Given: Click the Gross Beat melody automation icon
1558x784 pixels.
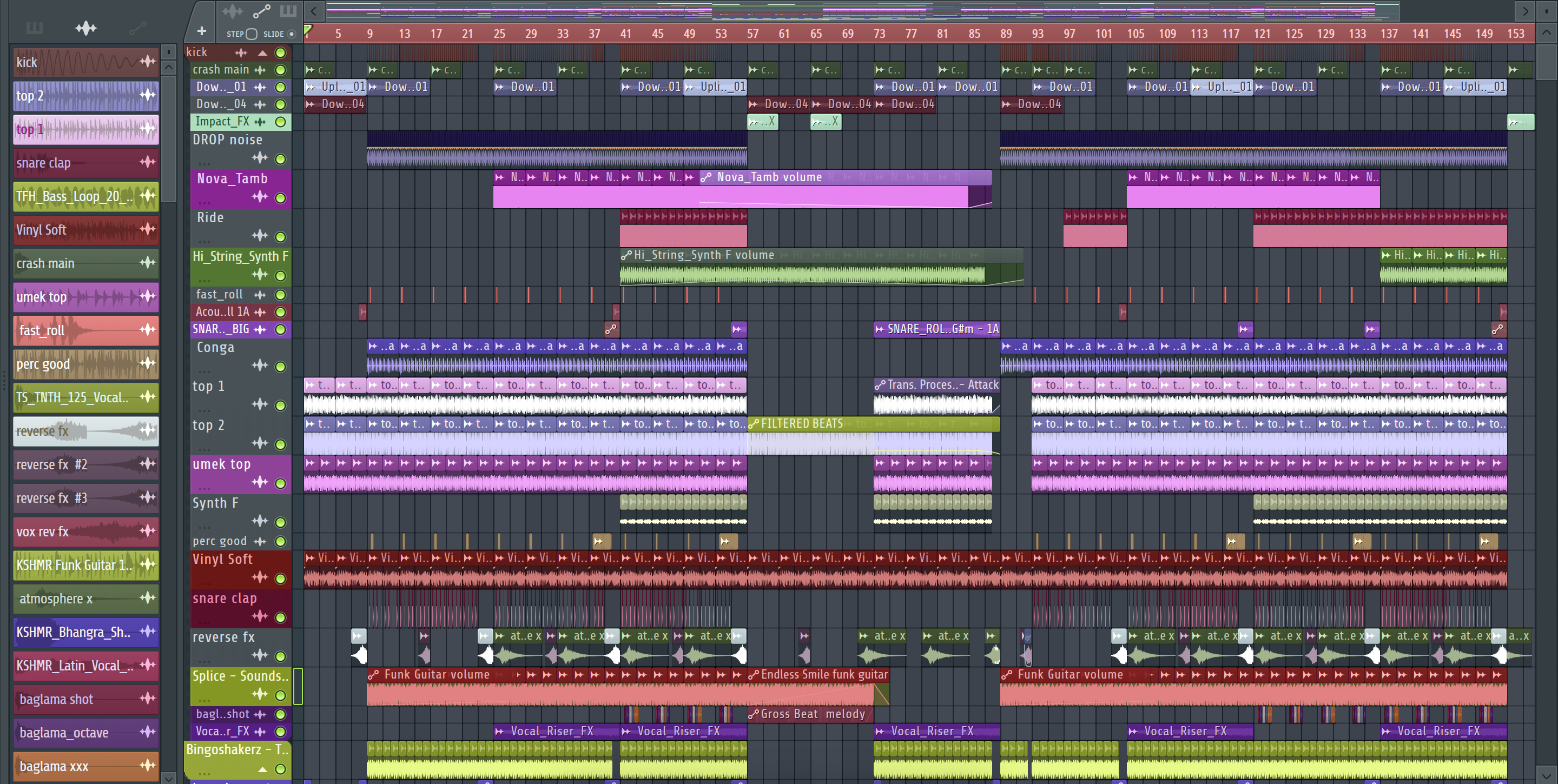Looking at the screenshot, I should pyautogui.click(x=754, y=714).
